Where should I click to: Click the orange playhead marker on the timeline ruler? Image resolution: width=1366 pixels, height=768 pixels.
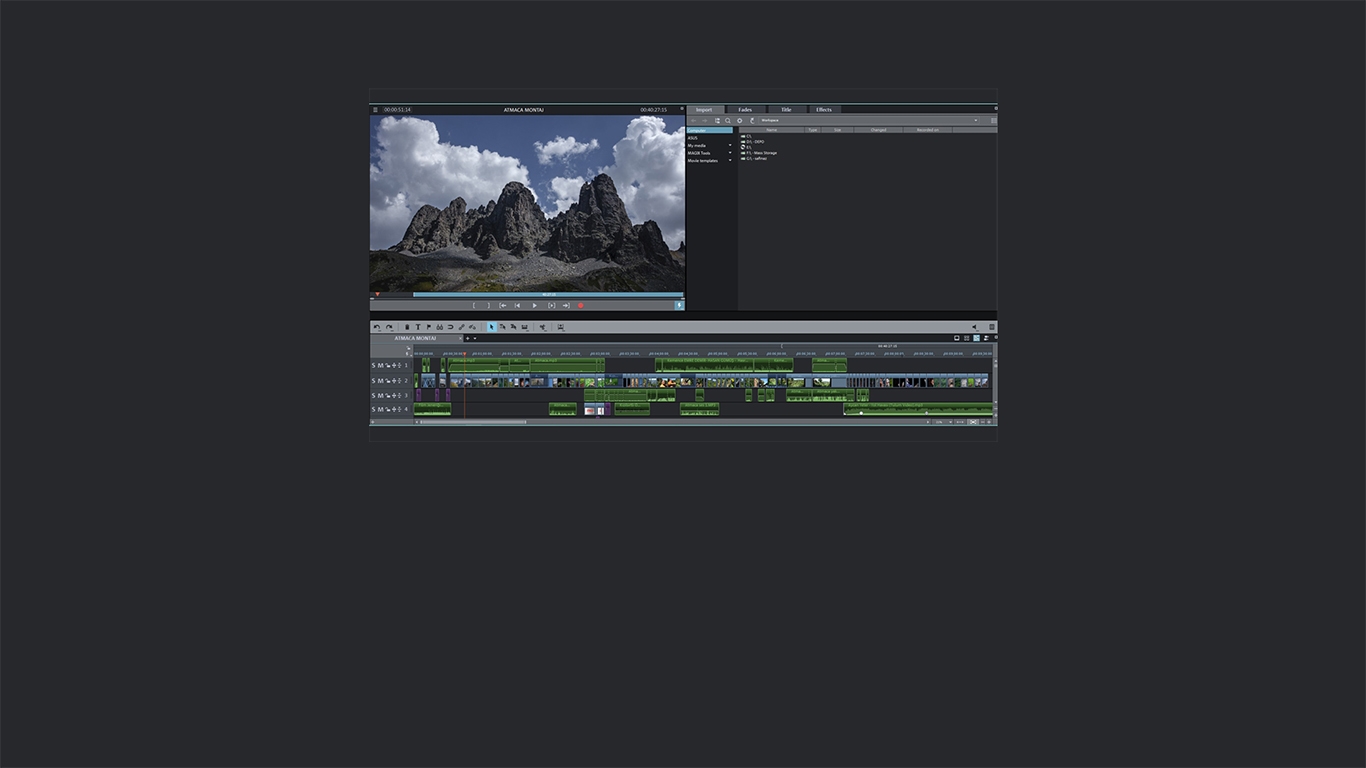pos(464,352)
